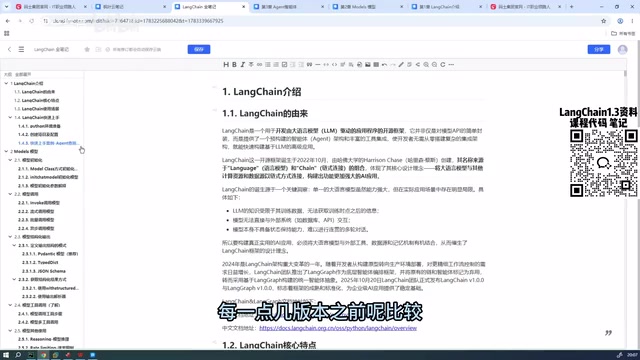The width and height of the screenshot is (640, 360).
Task: Insert a table into the note
Action: coord(376,64)
